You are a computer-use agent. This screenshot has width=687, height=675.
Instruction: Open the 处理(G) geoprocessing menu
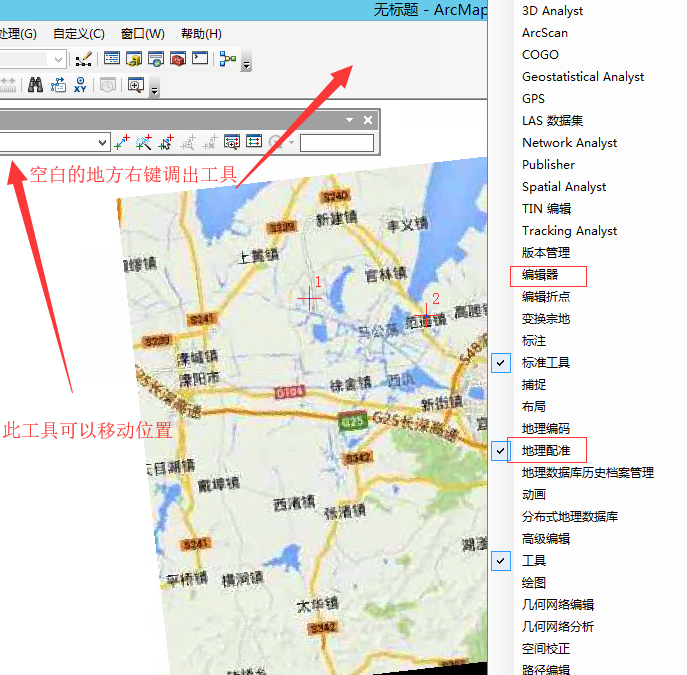pyautogui.click(x=18, y=34)
